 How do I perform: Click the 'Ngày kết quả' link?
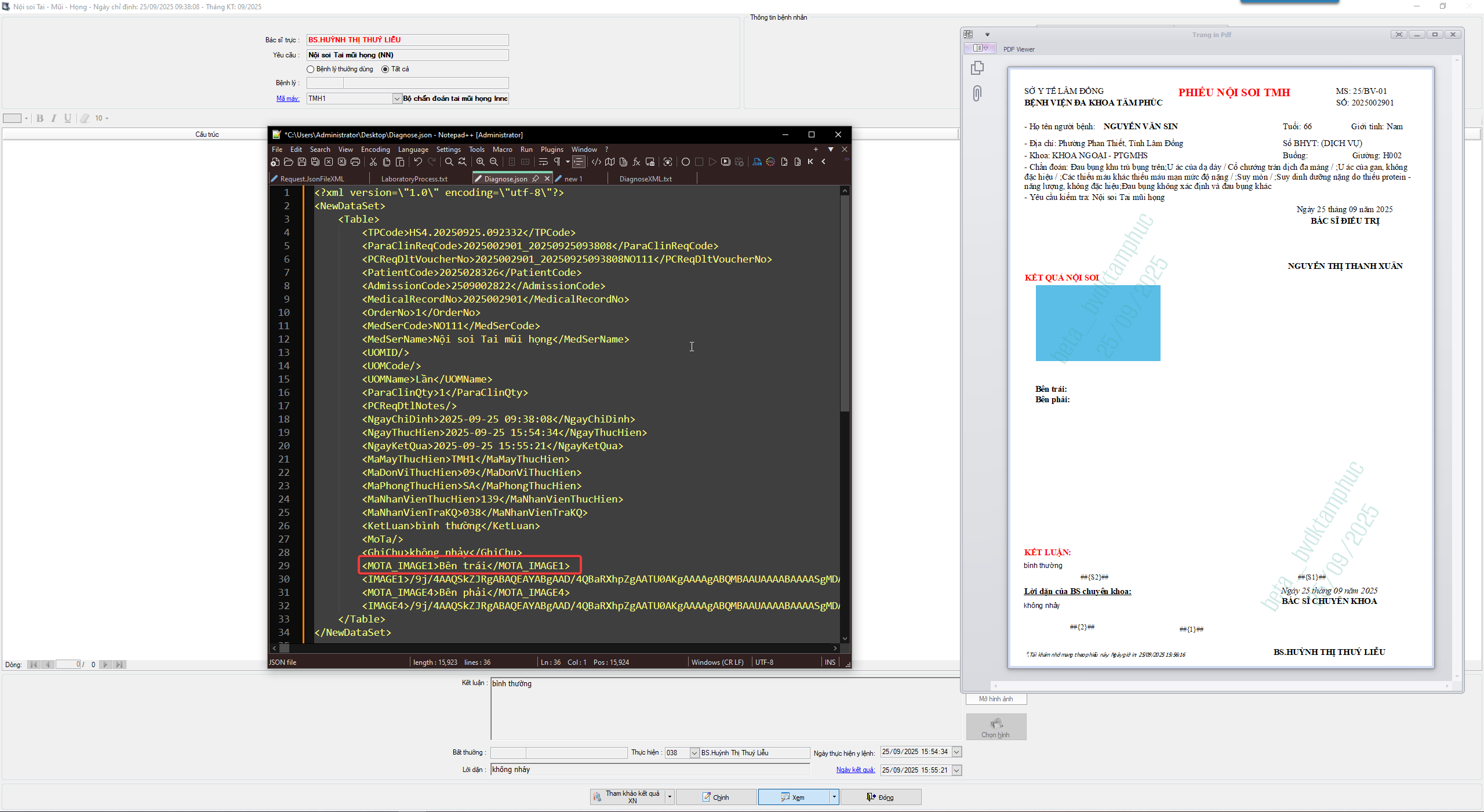click(x=855, y=770)
